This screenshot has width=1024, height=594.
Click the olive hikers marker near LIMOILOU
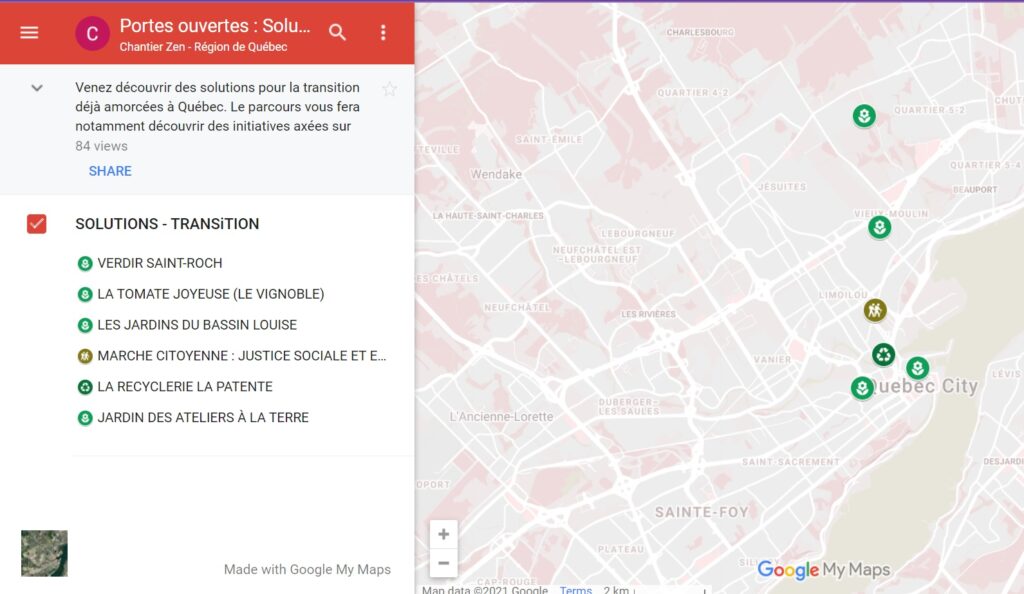[875, 310]
